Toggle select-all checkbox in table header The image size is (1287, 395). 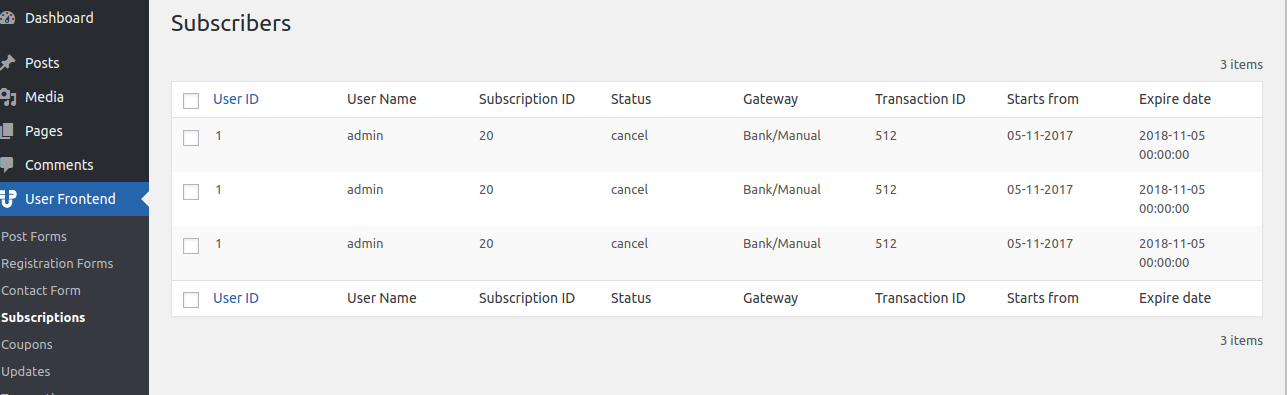[x=191, y=100]
